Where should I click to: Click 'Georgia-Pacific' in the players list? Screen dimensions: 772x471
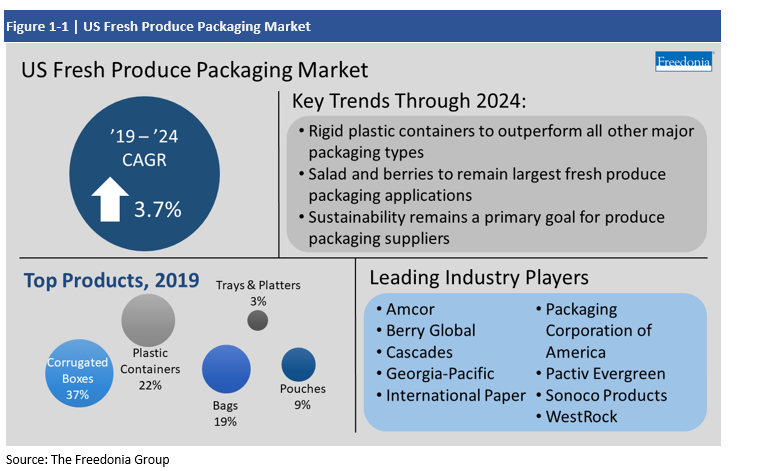440,374
